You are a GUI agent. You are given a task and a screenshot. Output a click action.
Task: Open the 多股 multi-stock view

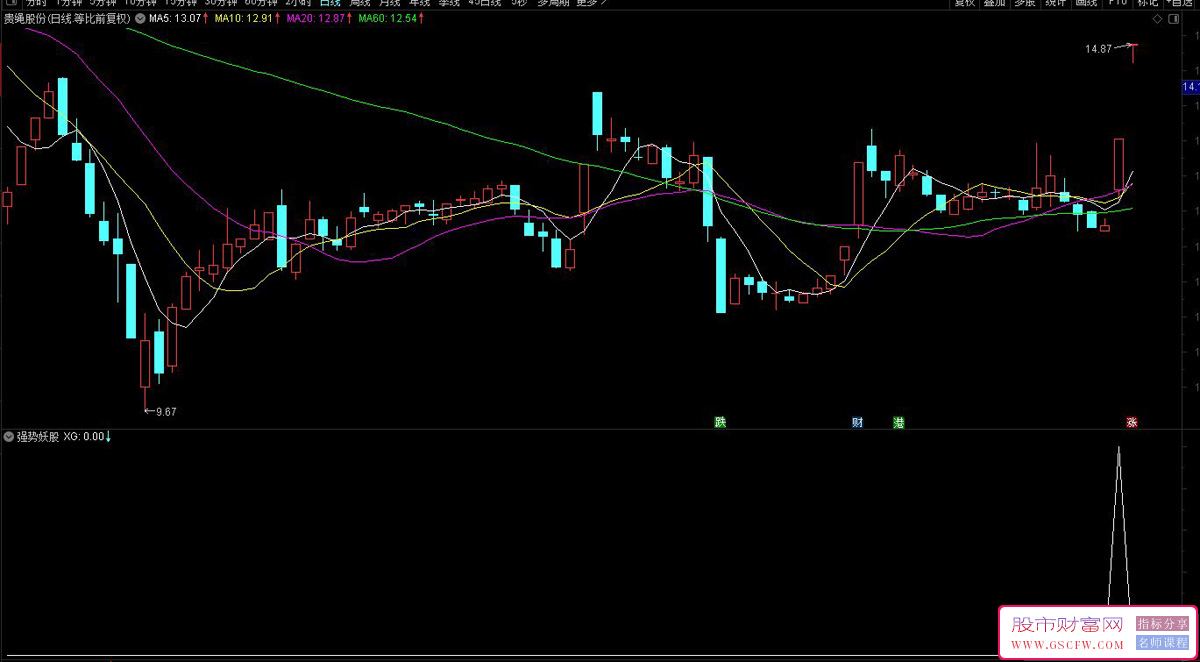point(1025,3)
